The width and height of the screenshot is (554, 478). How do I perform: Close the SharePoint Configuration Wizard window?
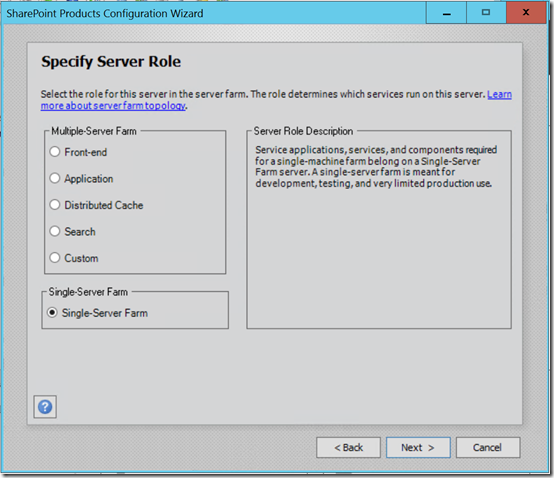pyautogui.click(x=526, y=13)
